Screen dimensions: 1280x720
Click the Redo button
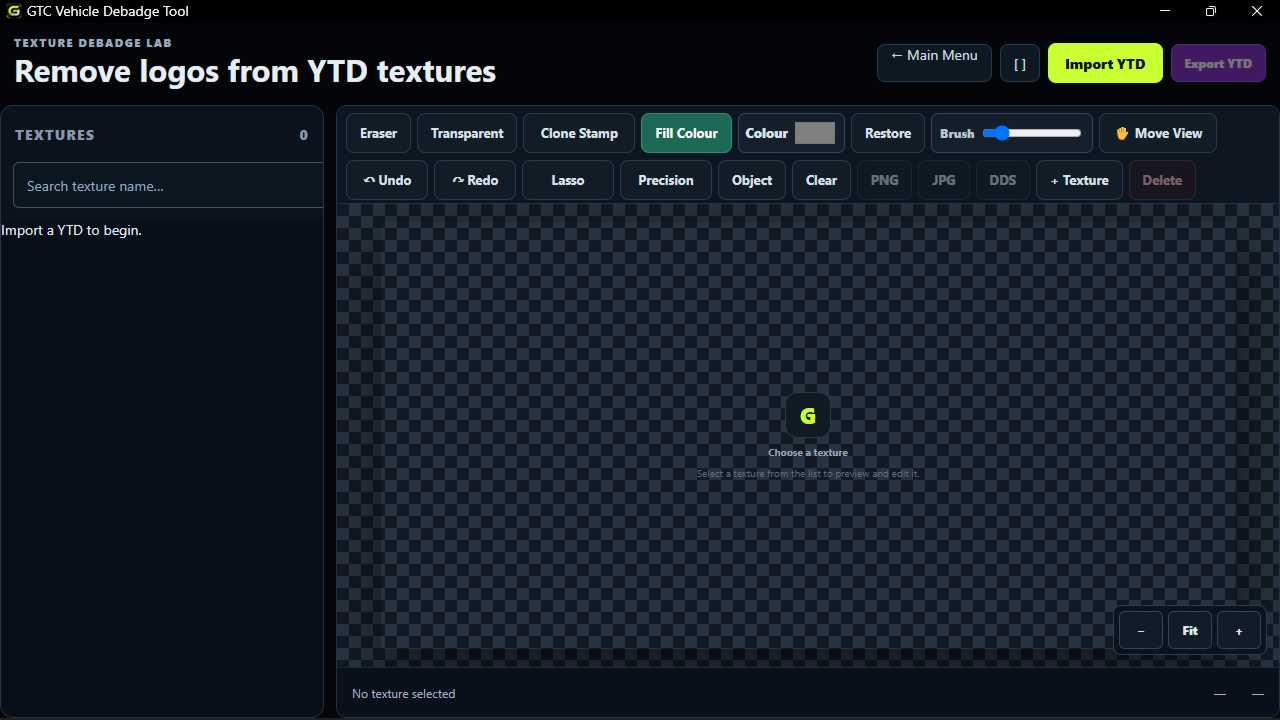(x=475, y=180)
